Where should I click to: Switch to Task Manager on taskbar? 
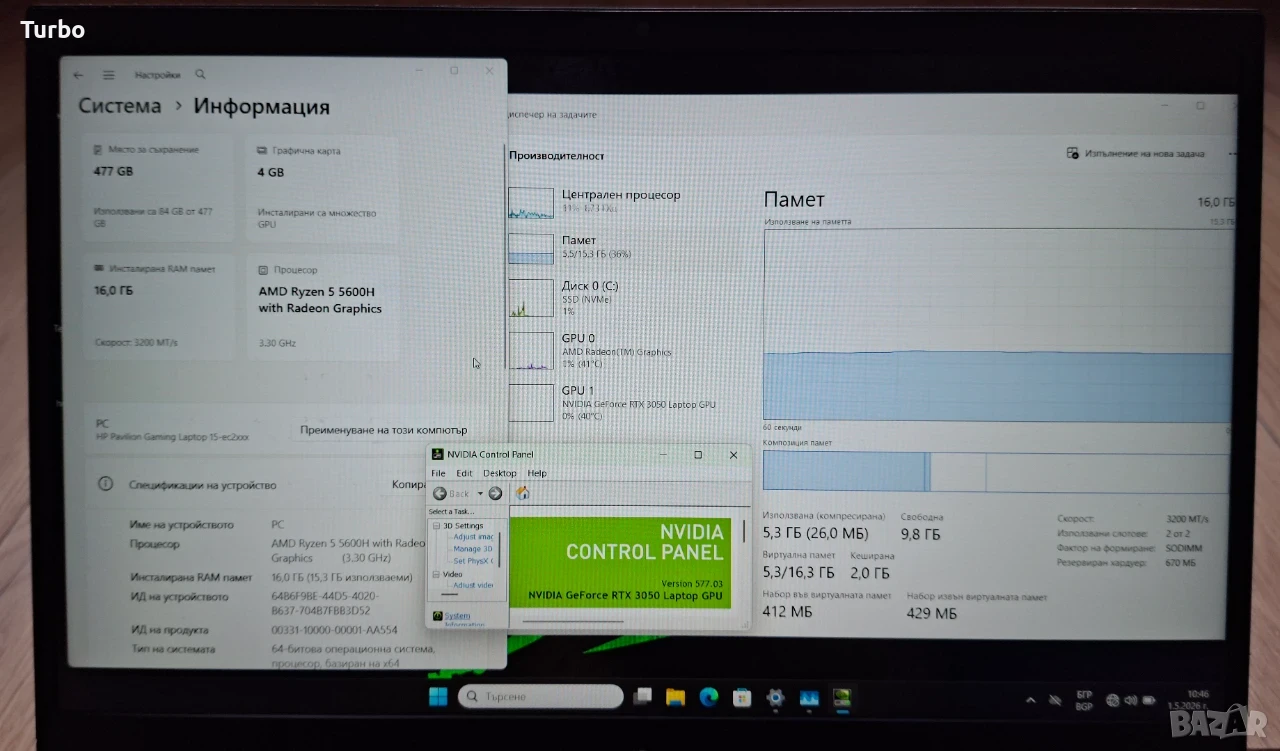(x=809, y=698)
